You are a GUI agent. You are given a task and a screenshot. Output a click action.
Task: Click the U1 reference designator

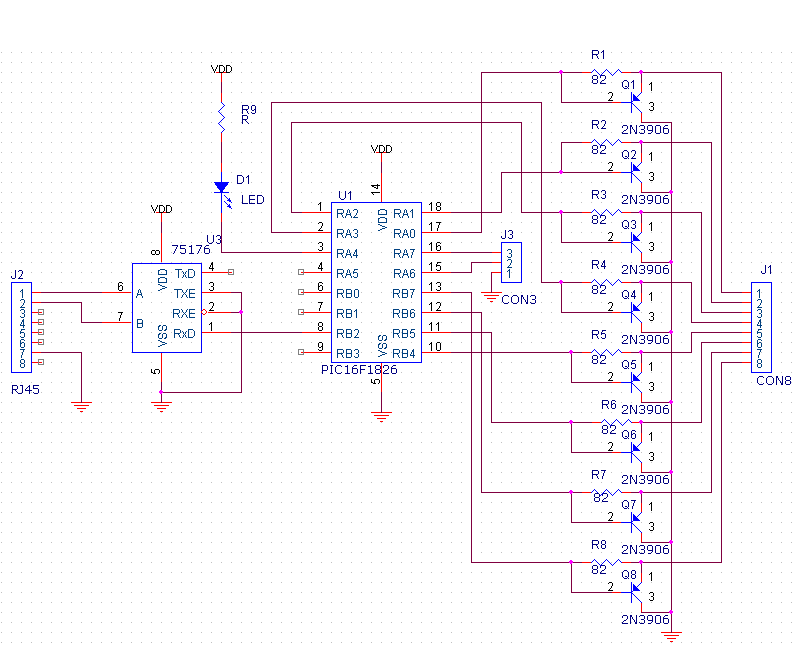(x=345, y=195)
